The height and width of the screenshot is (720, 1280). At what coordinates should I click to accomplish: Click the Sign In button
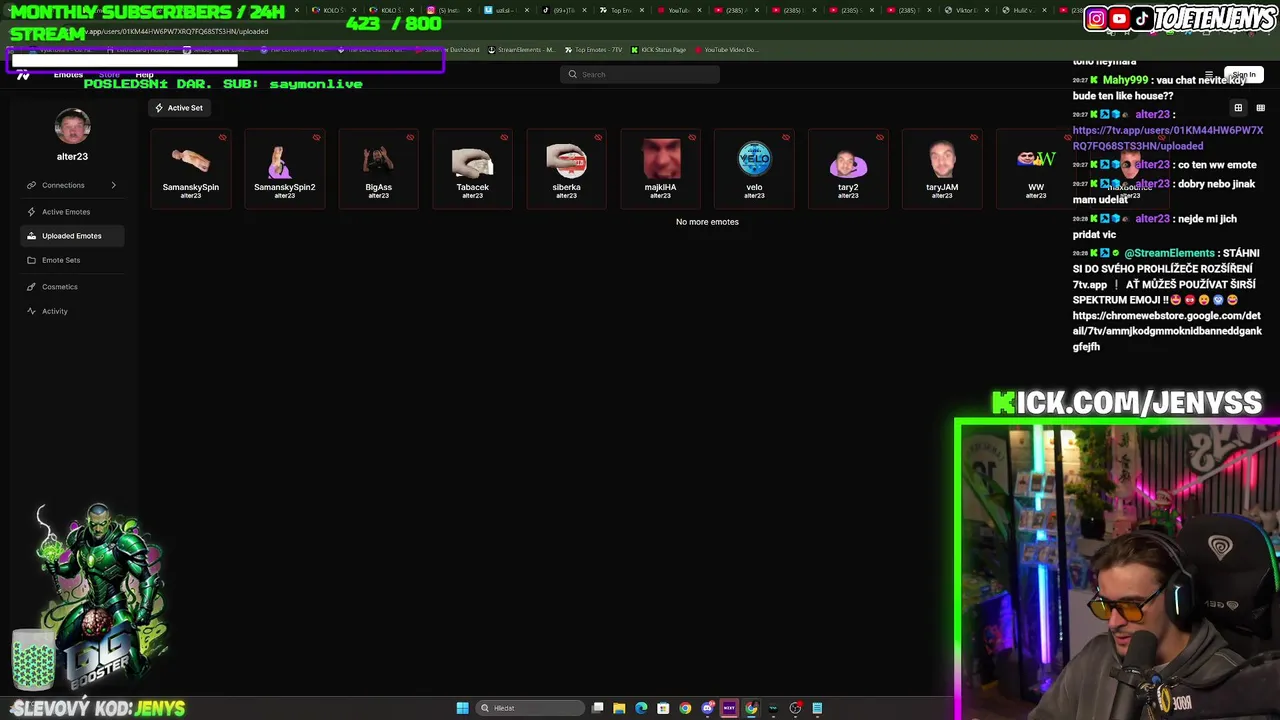pyautogui.click(x=1243, y=75)
